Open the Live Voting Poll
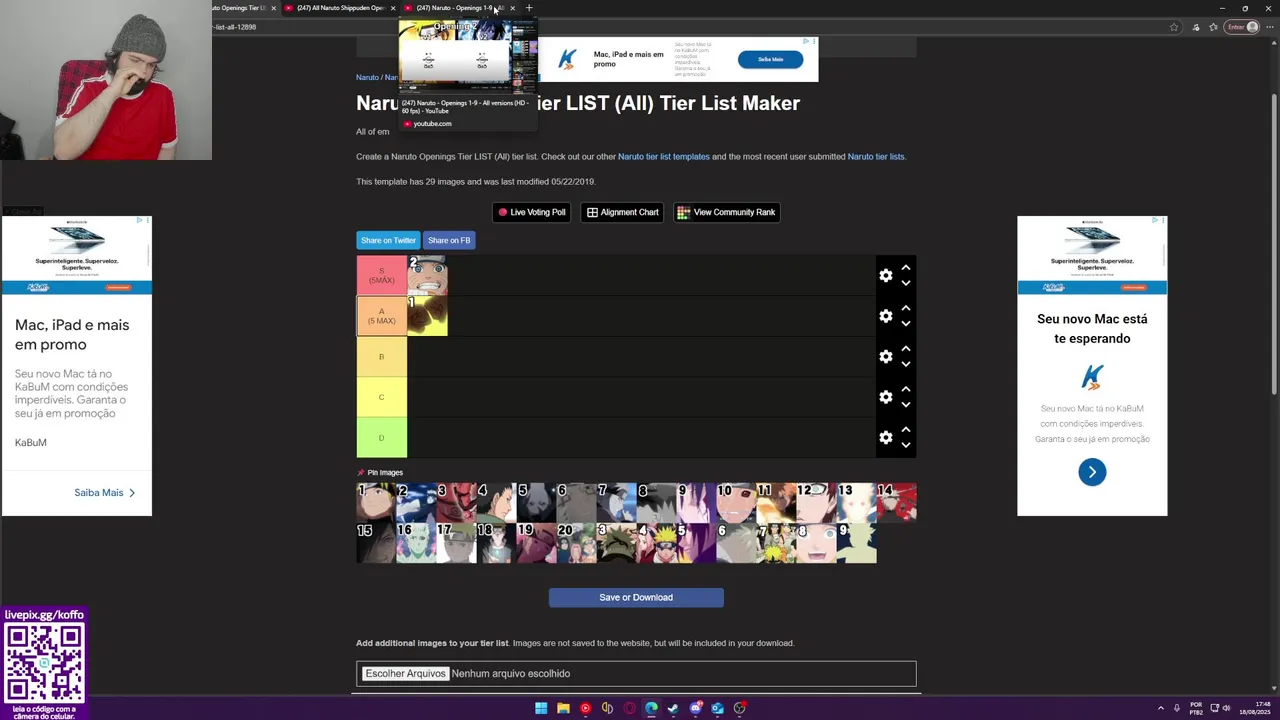The width and height of the screenshot is (1280, 720). point(531,212)
